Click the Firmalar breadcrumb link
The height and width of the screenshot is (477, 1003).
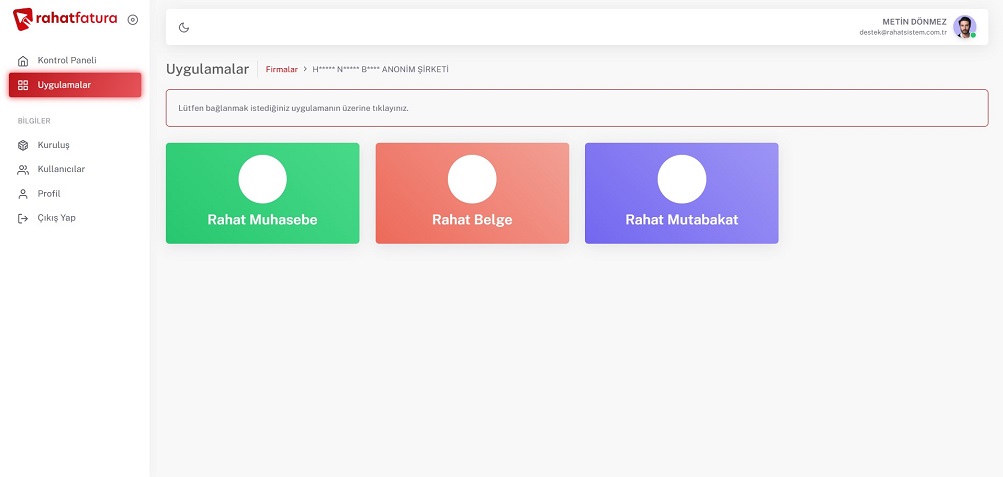[282, 69]
